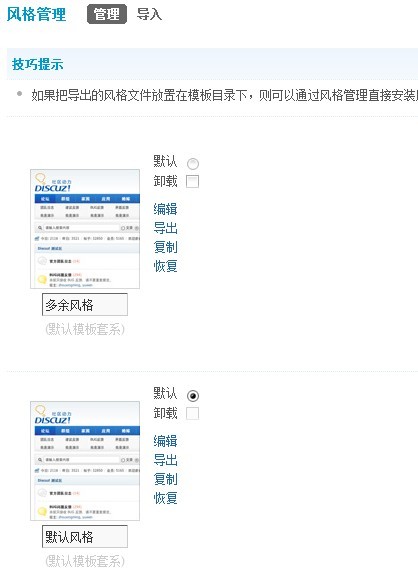
Task: Click 导出 link for 多余风格
Action: (x=165, y=228)
